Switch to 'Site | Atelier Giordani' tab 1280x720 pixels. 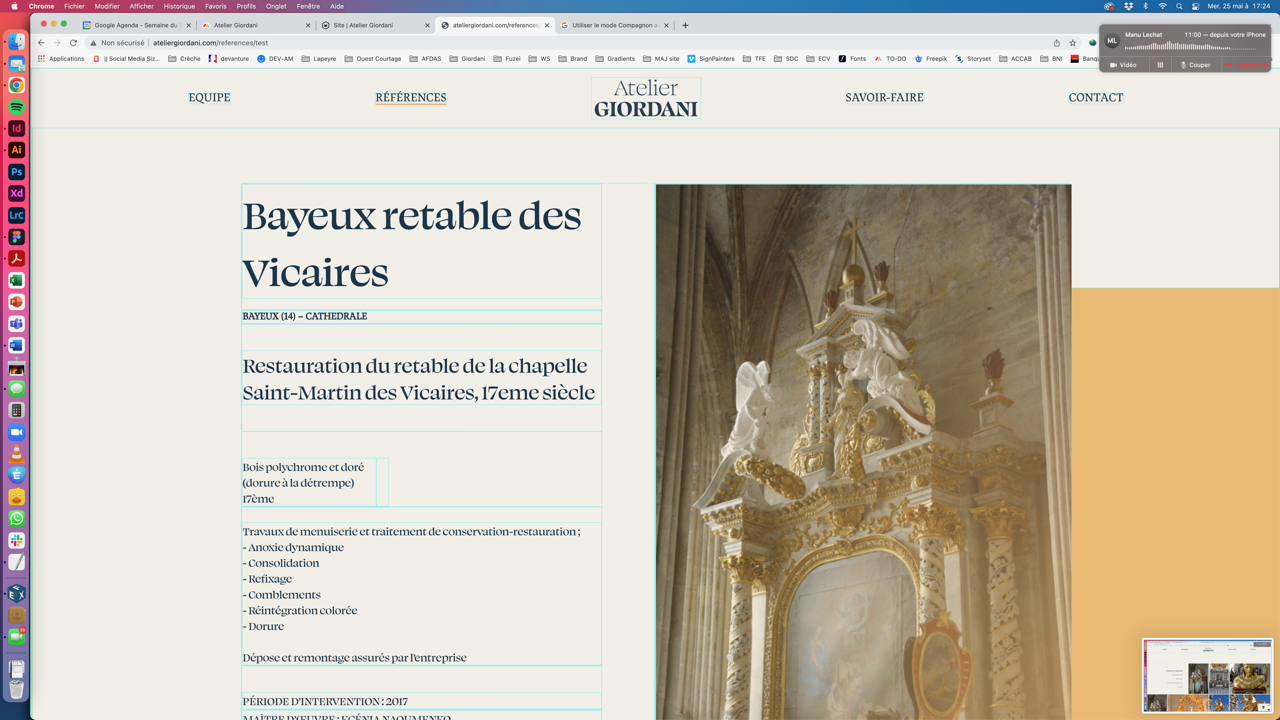click(x=374, y=25)
